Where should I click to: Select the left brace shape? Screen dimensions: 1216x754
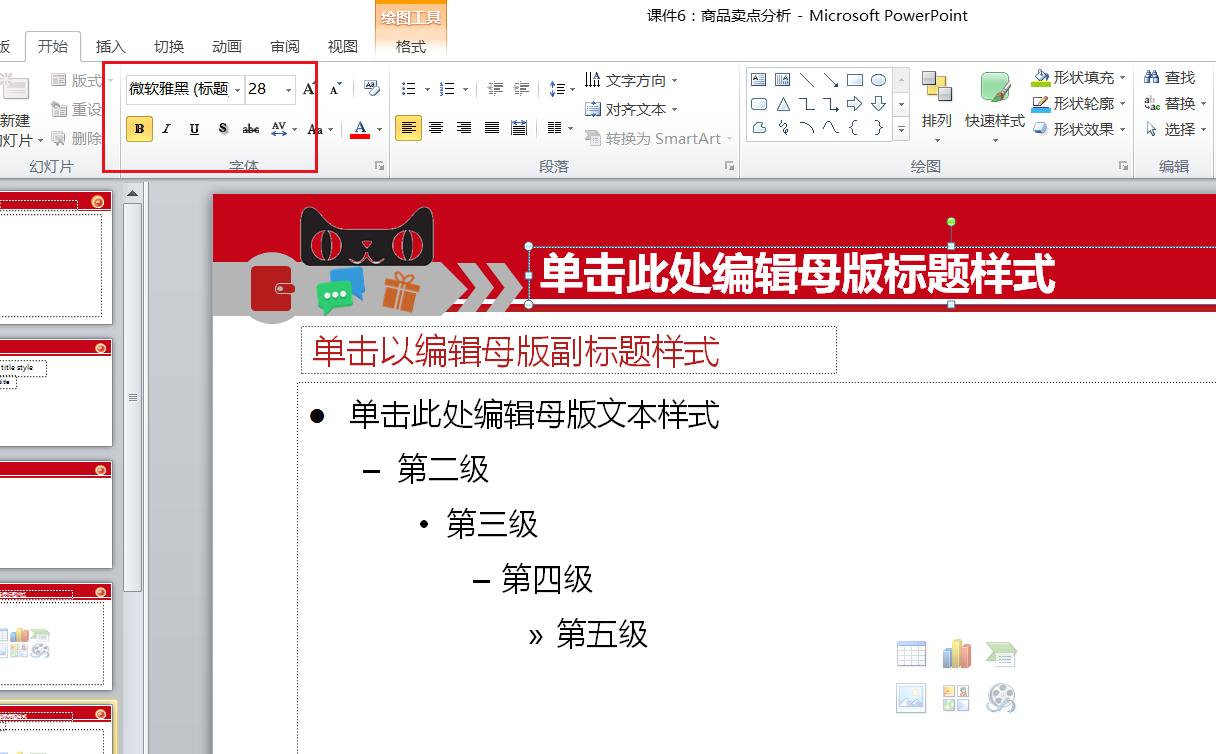pos(854,127)
